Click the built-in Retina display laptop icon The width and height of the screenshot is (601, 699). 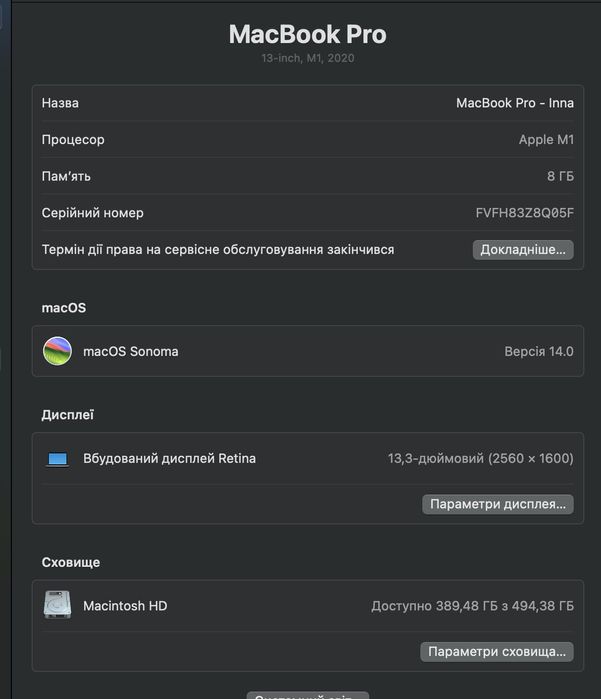(x=58, y=459)
